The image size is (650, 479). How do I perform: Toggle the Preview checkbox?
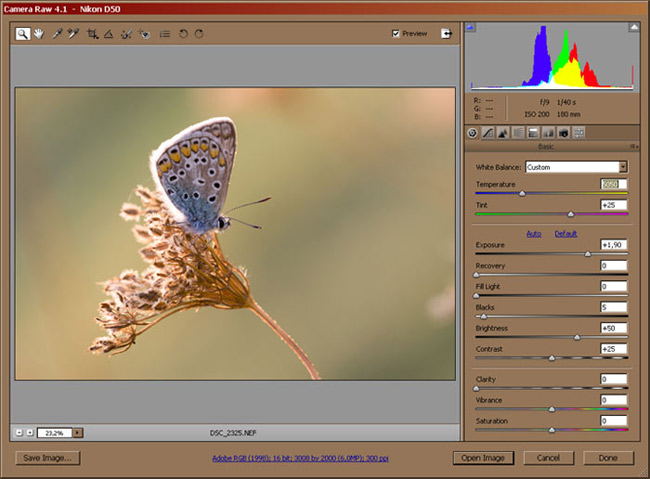pos(395,34)
